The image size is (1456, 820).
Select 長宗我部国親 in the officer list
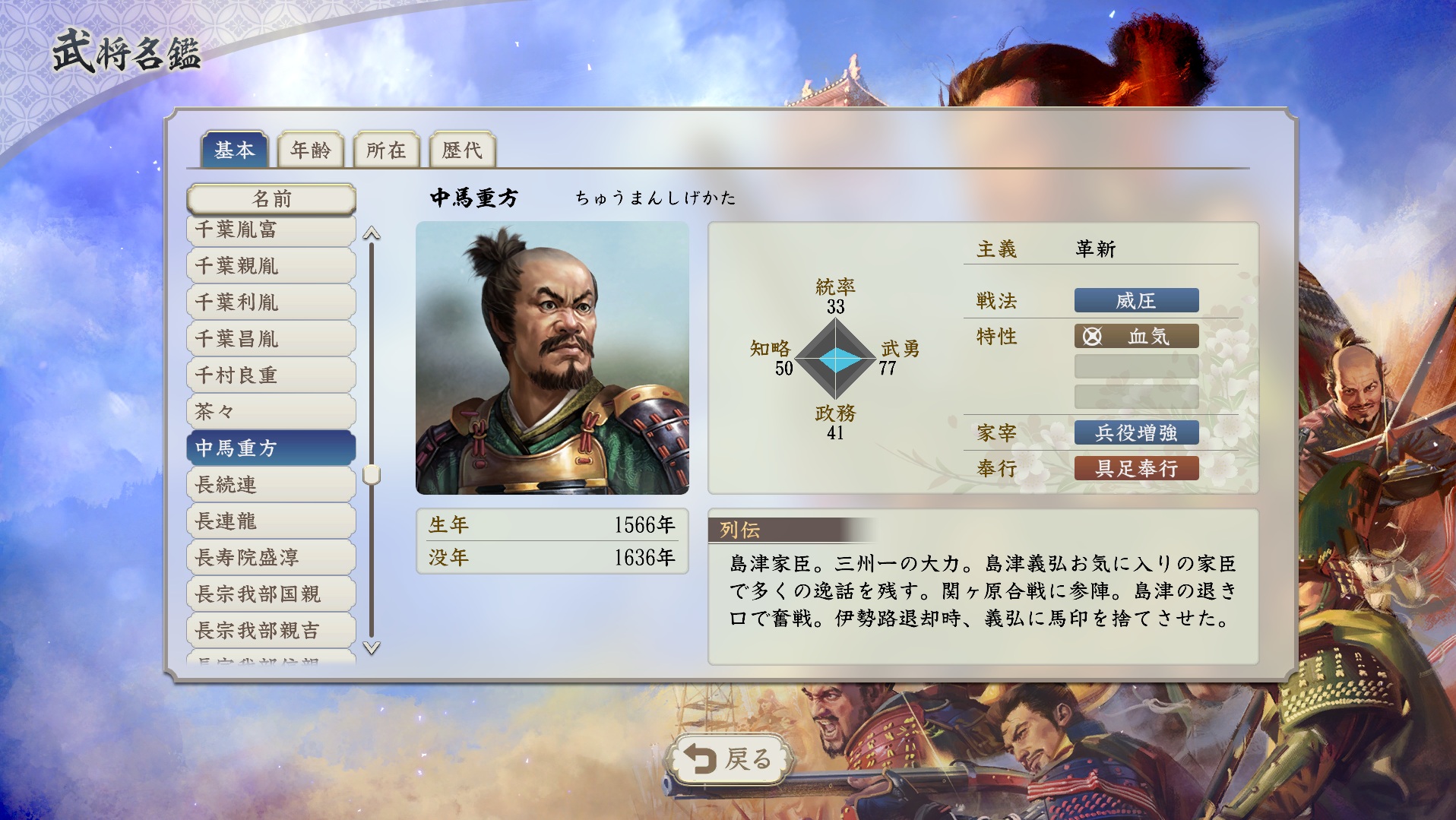coord(271,594)
